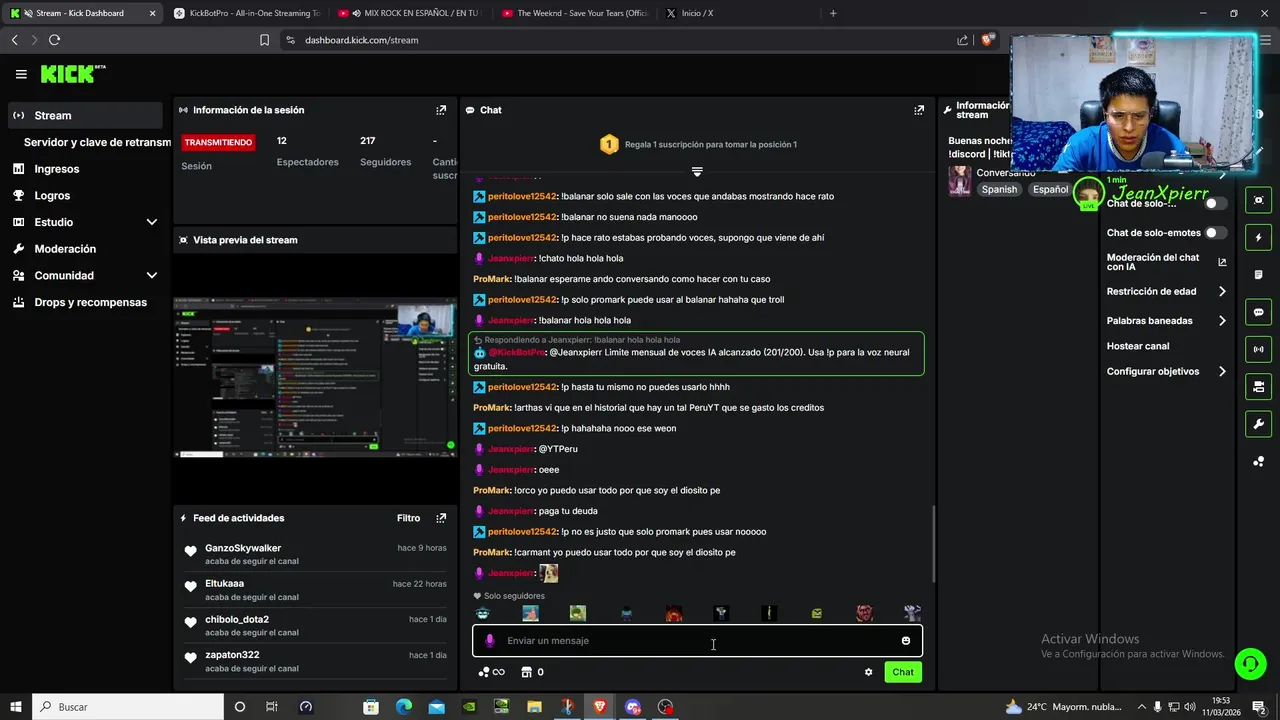Screen dimensions: 1280x720
Task: Open Task View in the taskbar
Action: (x=272, y=707)
